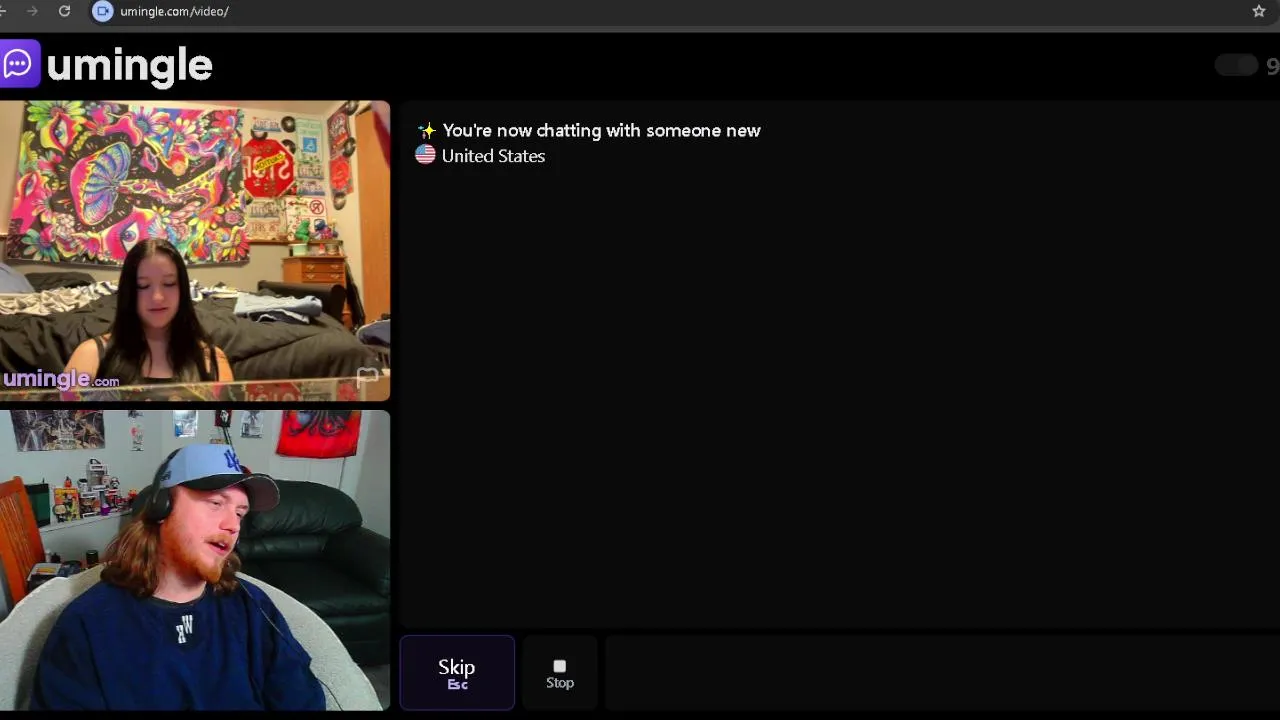
Task: Select the "United States" country text
Action: click(493, 156)
